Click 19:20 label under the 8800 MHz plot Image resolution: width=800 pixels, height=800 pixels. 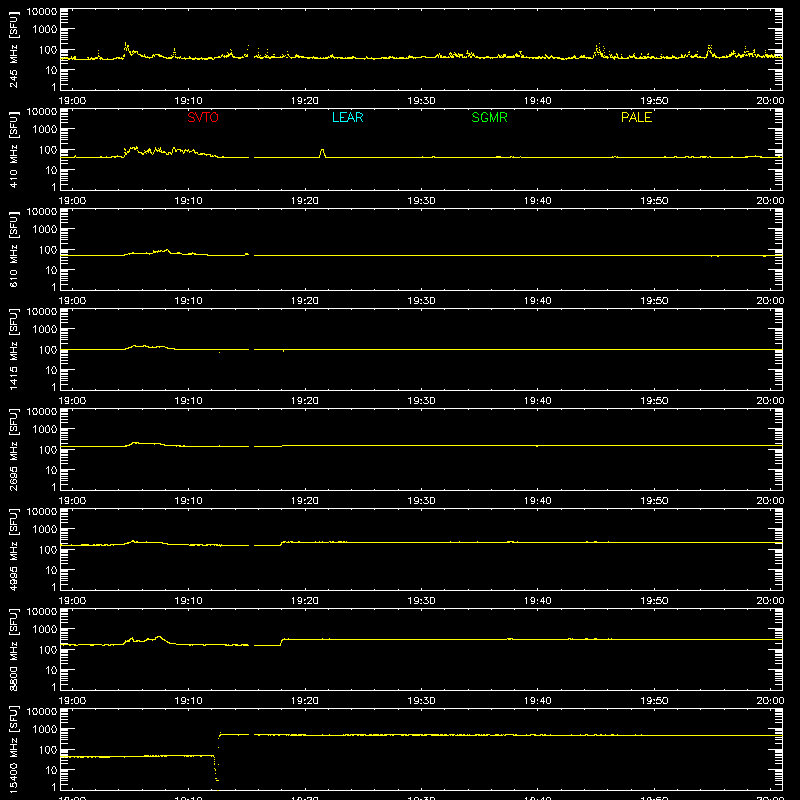(305, 701)
